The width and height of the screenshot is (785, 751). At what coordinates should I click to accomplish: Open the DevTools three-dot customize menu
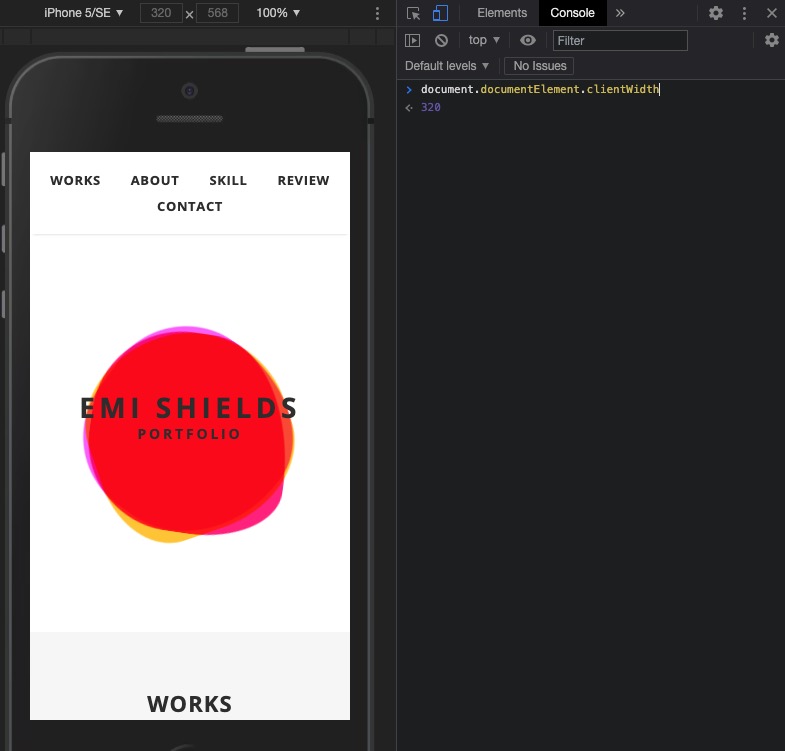[744, 13]
